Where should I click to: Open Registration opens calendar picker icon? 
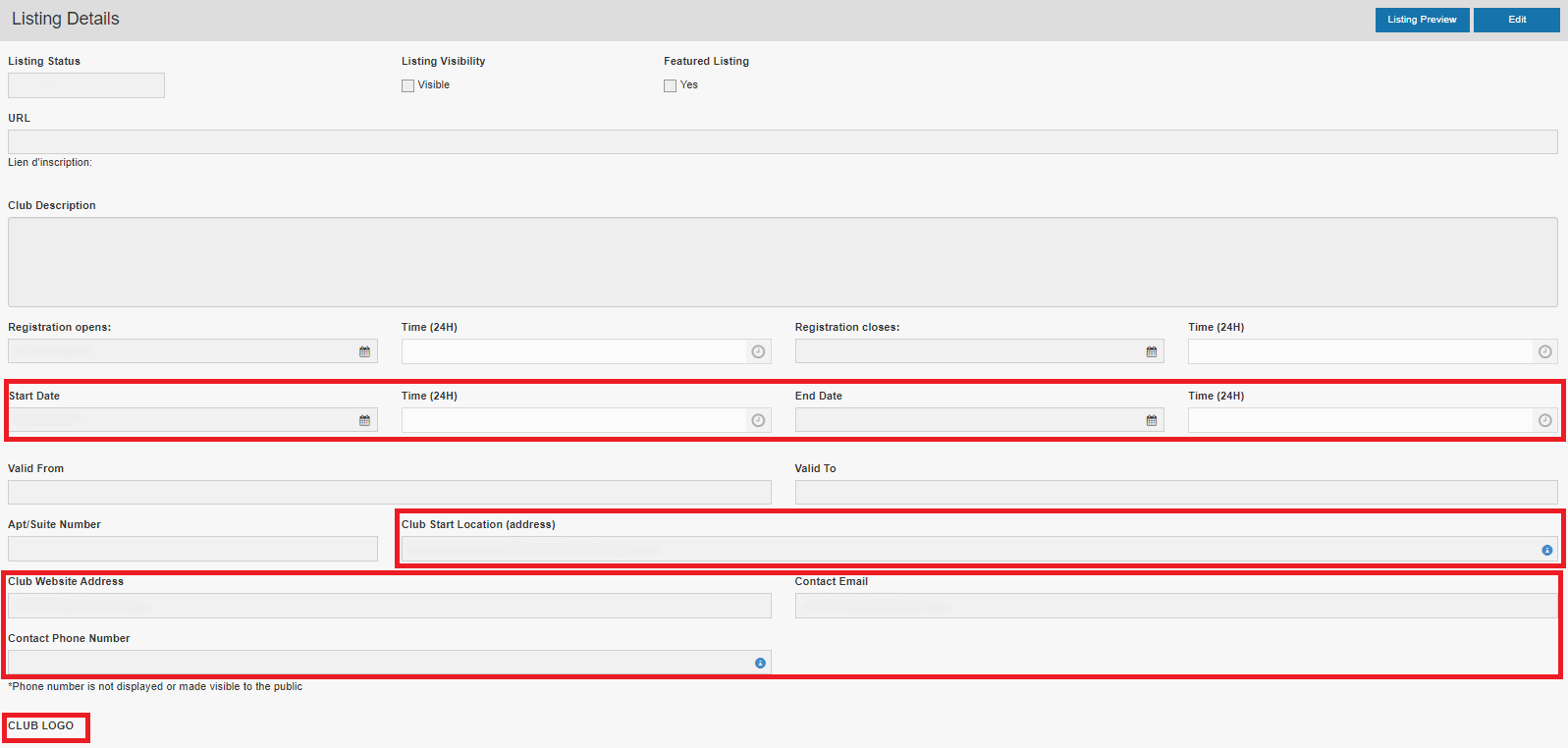coord(364,351)
